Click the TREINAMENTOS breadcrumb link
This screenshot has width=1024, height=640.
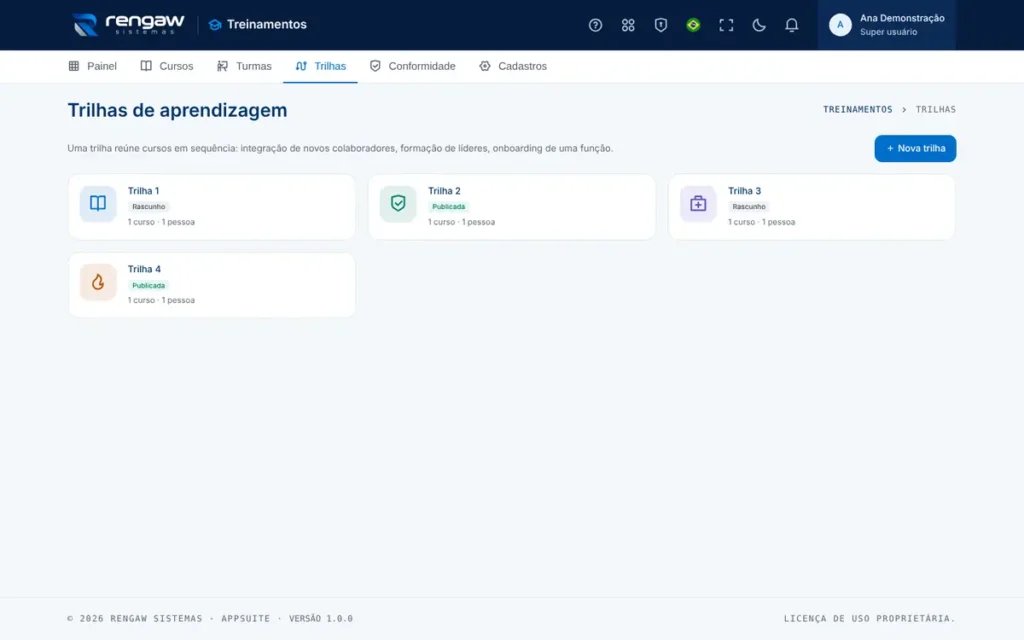tap(857, 110)
